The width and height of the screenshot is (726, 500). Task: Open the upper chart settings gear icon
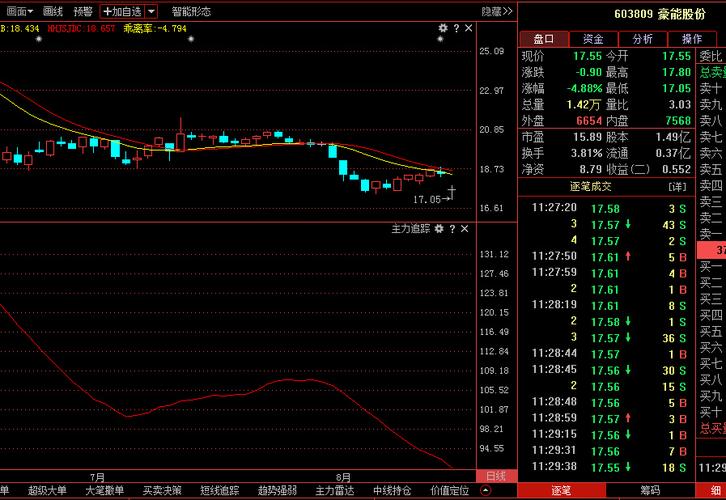point(443,28)
